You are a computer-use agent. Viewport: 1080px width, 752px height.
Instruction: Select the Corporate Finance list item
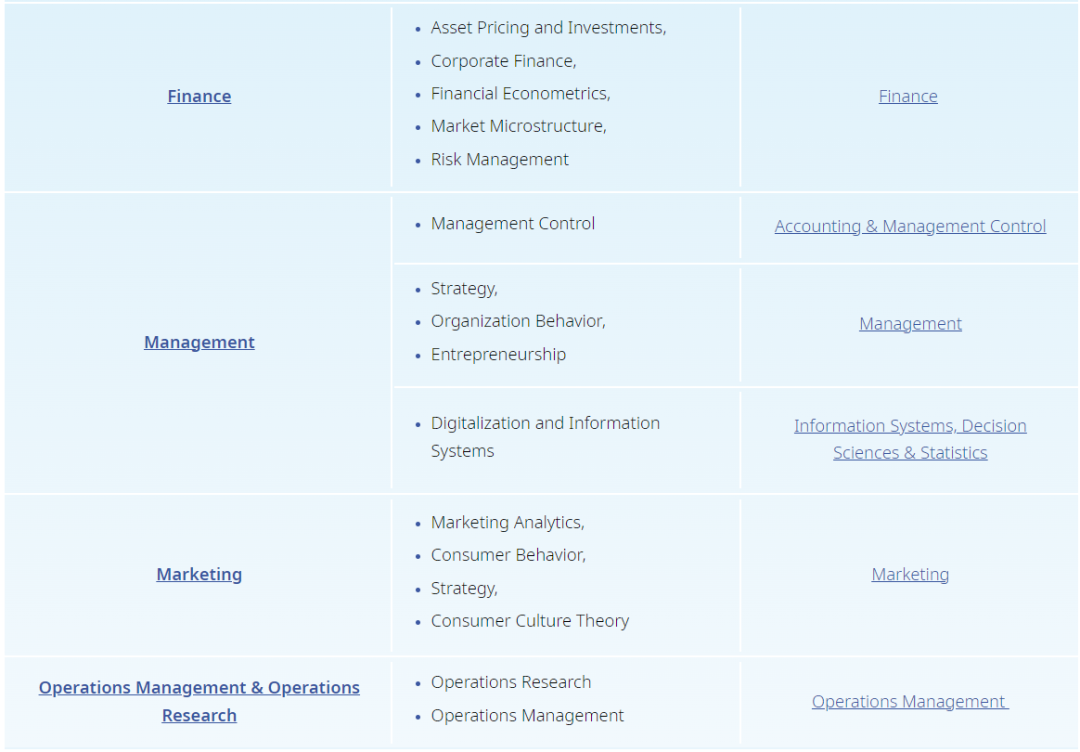503,61
